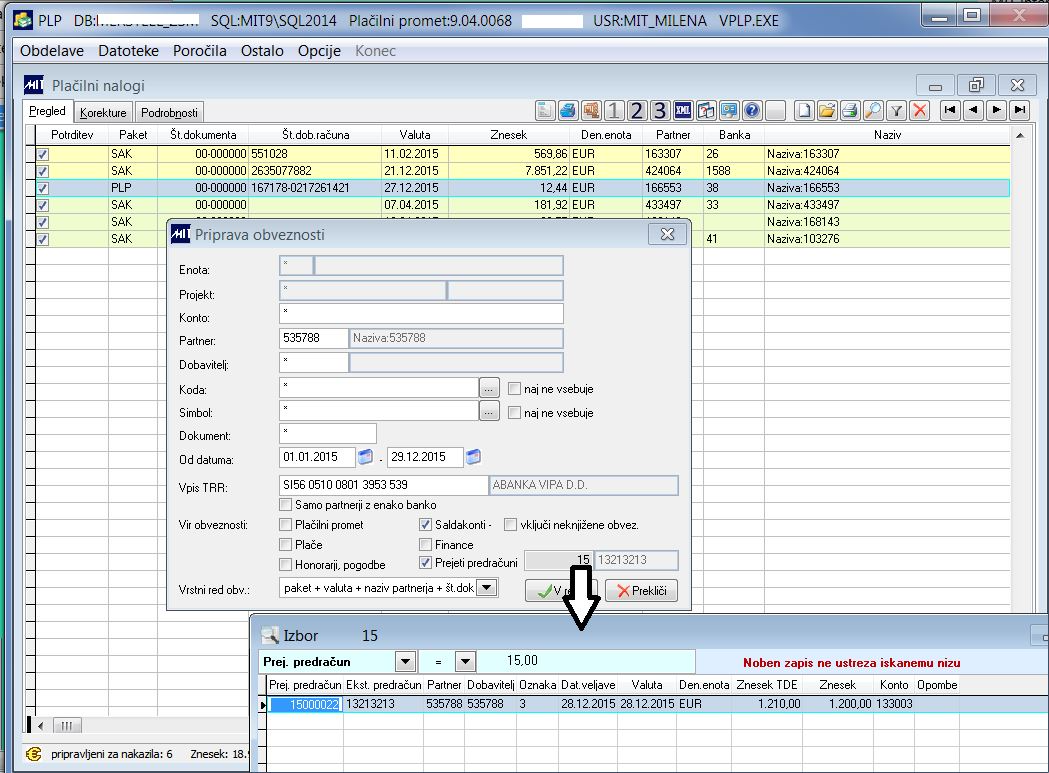Click the blue printer icon in the toolbar
The image size is (1049, 773).
click(568, 111)
